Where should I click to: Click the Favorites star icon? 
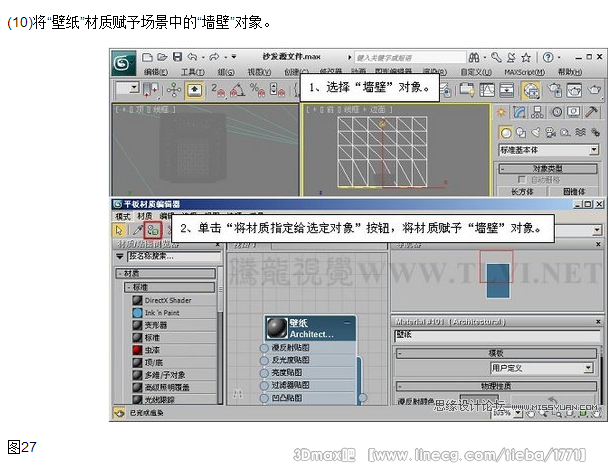point(526,58)
